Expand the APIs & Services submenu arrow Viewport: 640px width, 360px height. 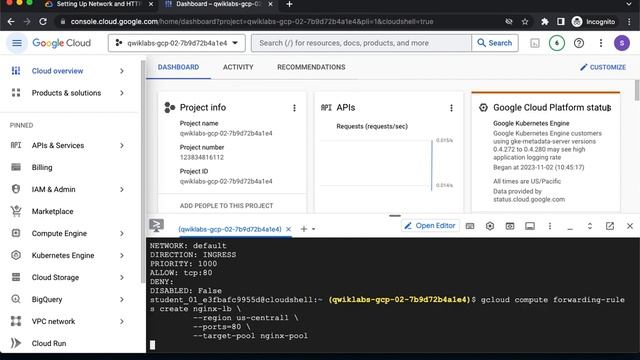coord(122,145)
